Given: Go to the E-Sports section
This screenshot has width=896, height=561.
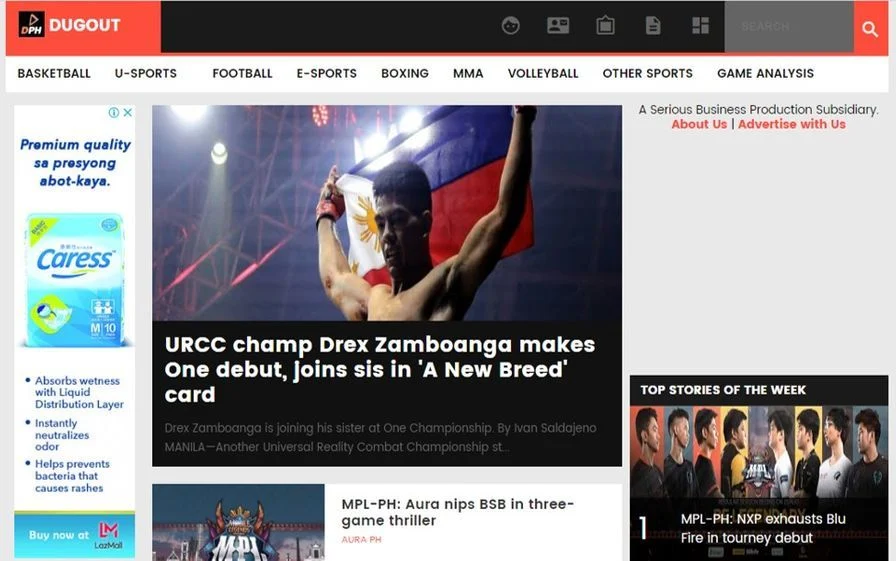Looking at the screenshot, I should (x=326, y=74).
